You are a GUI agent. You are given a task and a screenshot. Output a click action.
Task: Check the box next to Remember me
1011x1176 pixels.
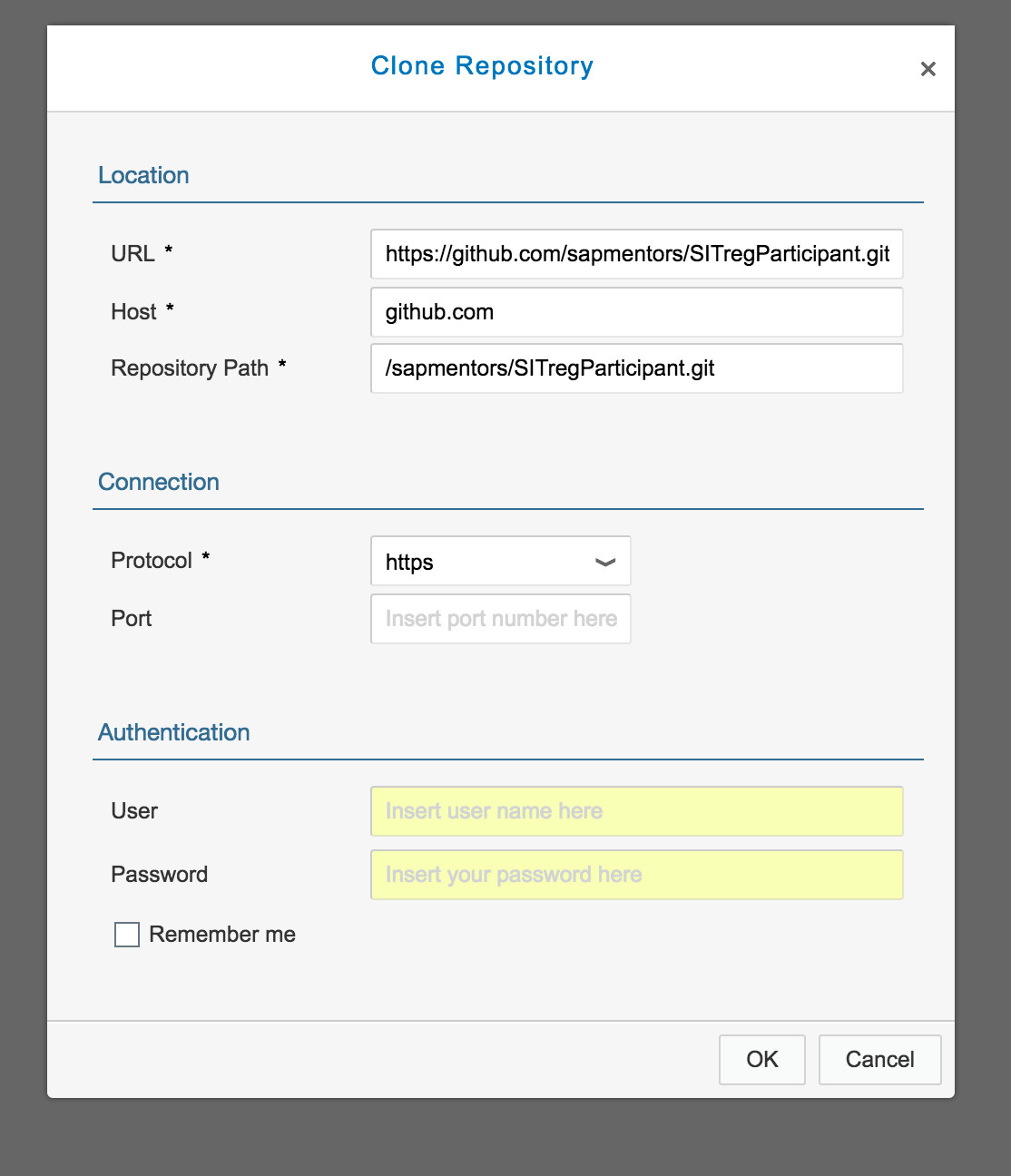click(x=125, y=934)
